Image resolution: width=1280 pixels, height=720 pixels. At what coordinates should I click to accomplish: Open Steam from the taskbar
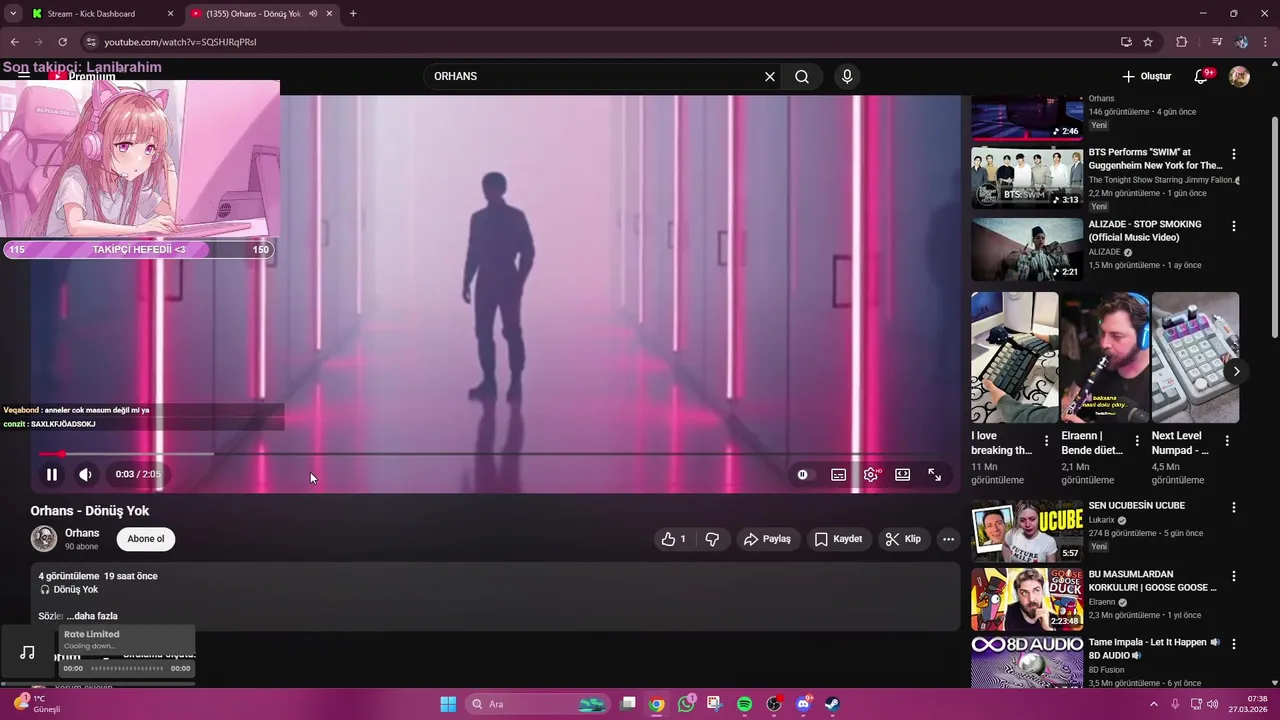[x=832, y=704]
